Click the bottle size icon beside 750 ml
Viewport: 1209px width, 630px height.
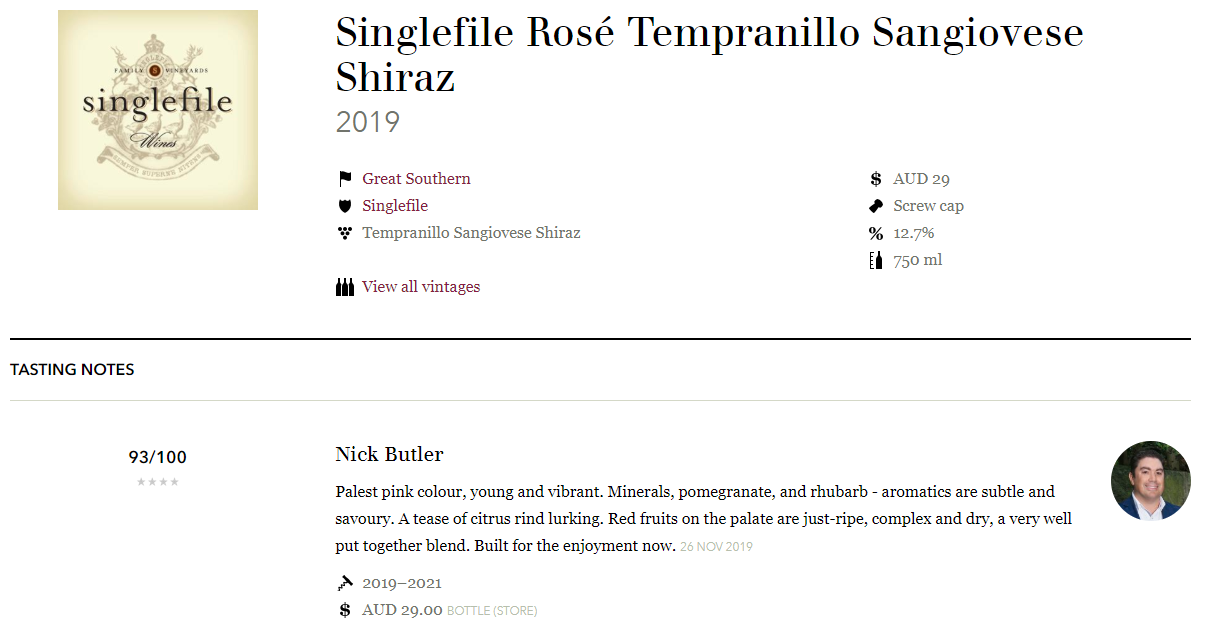click(876, 260)
